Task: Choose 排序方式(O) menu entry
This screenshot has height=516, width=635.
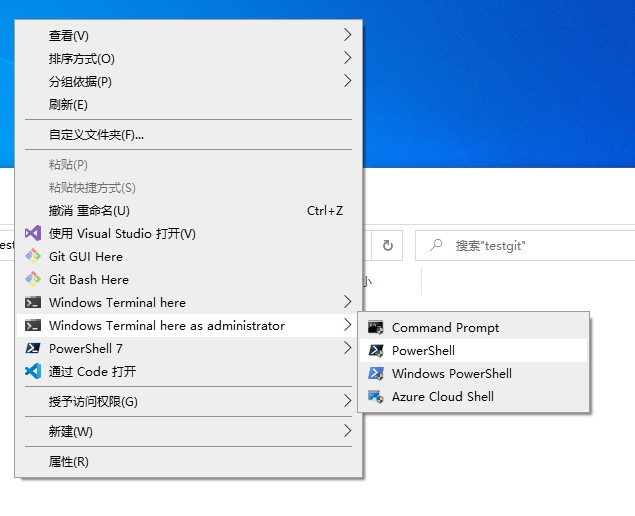Action: coord(188,59)
